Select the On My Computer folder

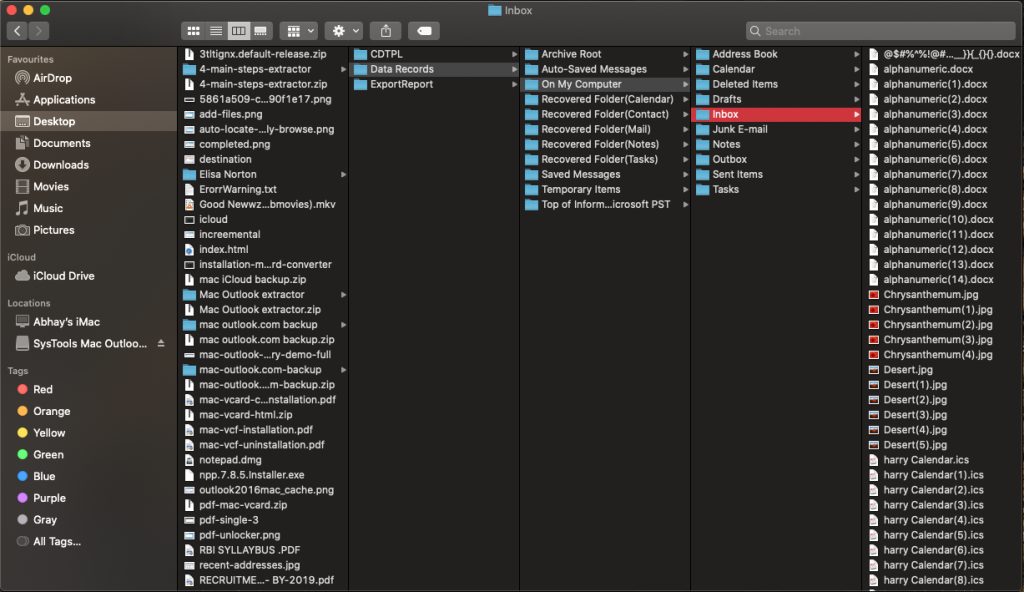point(605,84)
